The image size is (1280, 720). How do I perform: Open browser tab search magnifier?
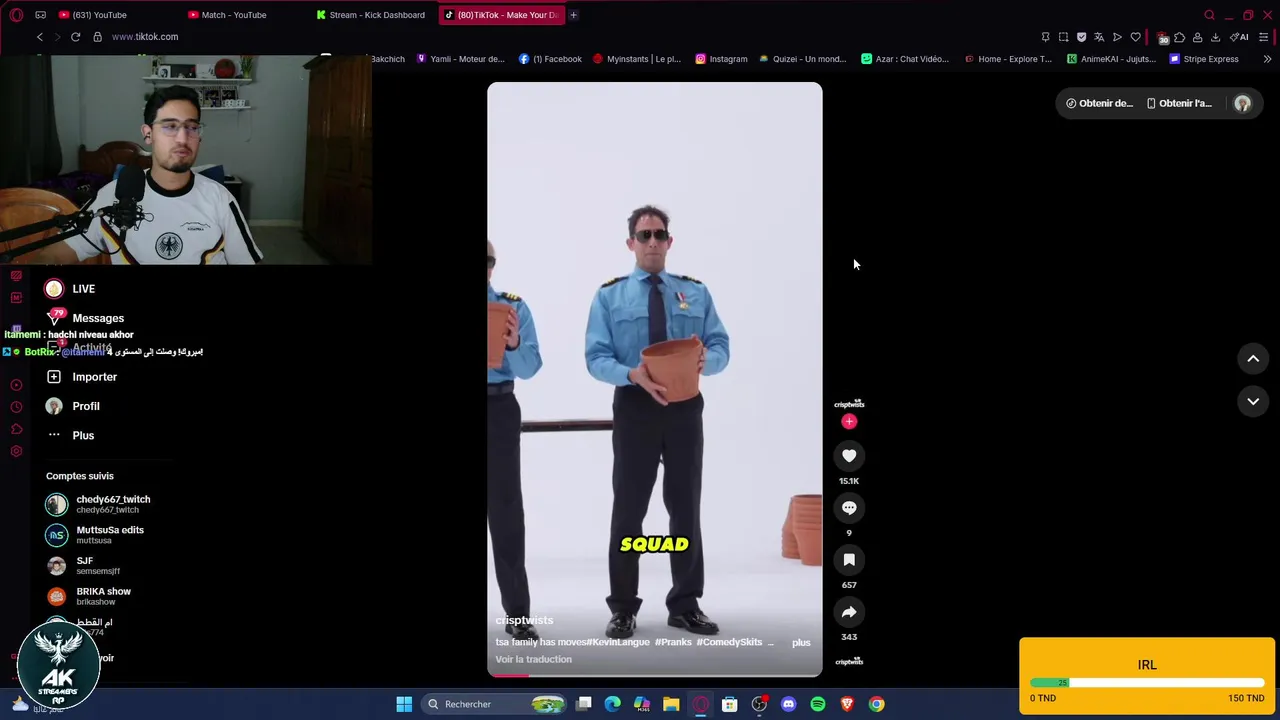(1209, 15)
